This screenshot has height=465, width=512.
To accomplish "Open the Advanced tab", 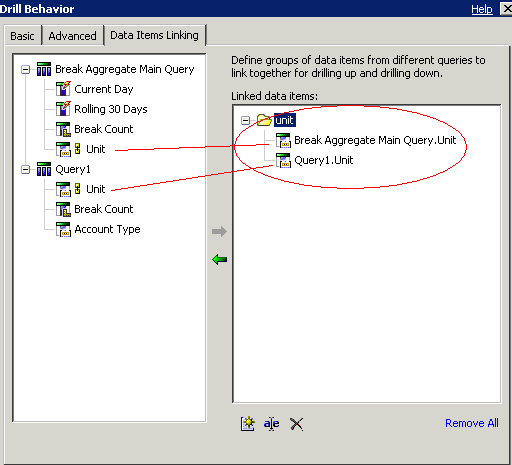I will click(72, 36).
